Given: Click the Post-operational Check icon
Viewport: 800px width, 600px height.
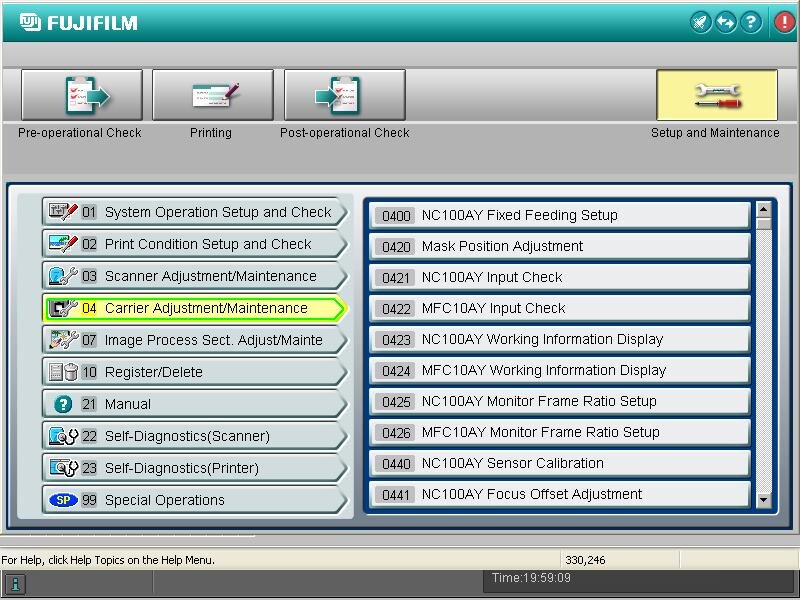Looking at the screenshot, I should (344, 96).
